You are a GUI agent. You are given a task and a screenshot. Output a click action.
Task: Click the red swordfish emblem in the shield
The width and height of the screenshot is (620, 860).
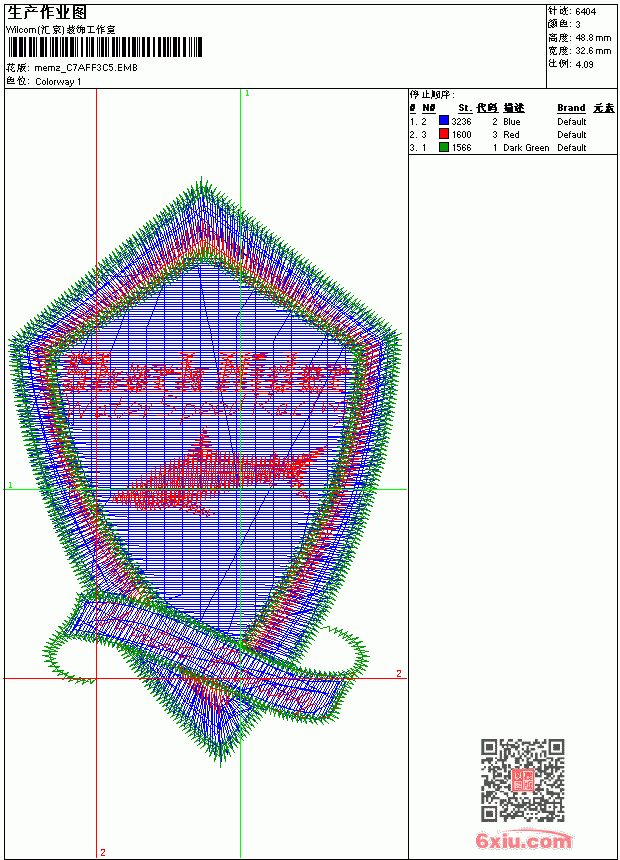click(218, 473)
